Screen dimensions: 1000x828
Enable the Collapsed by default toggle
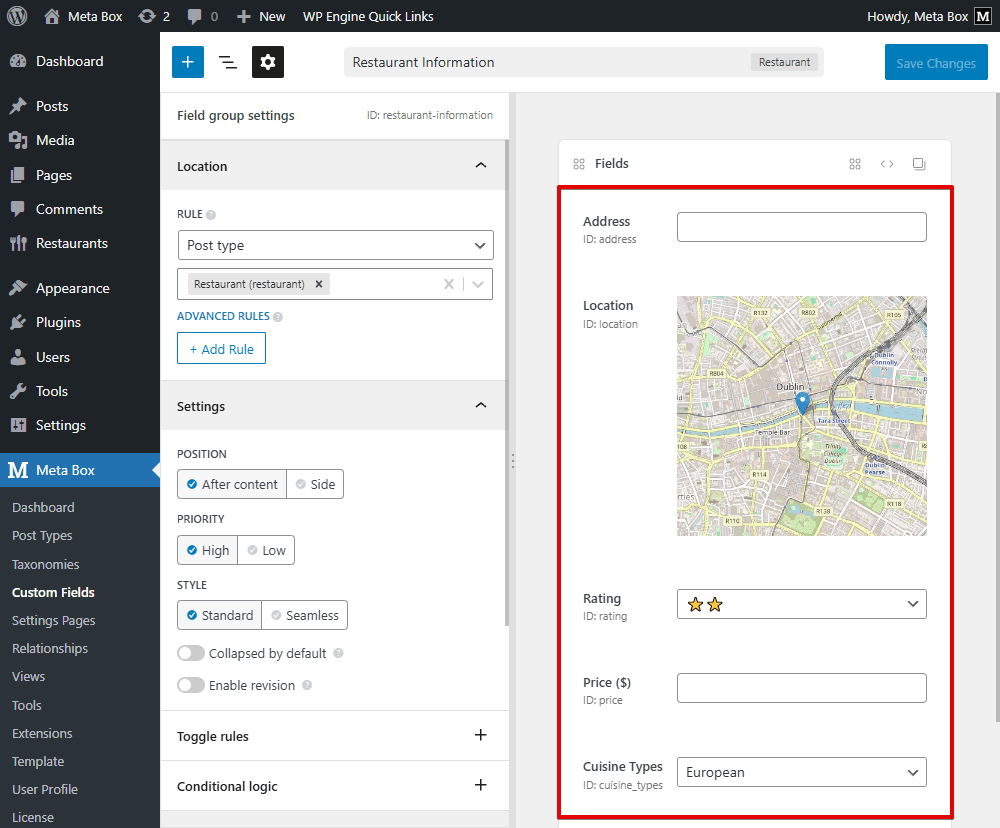pyautogui.click(x=191, y=653)
